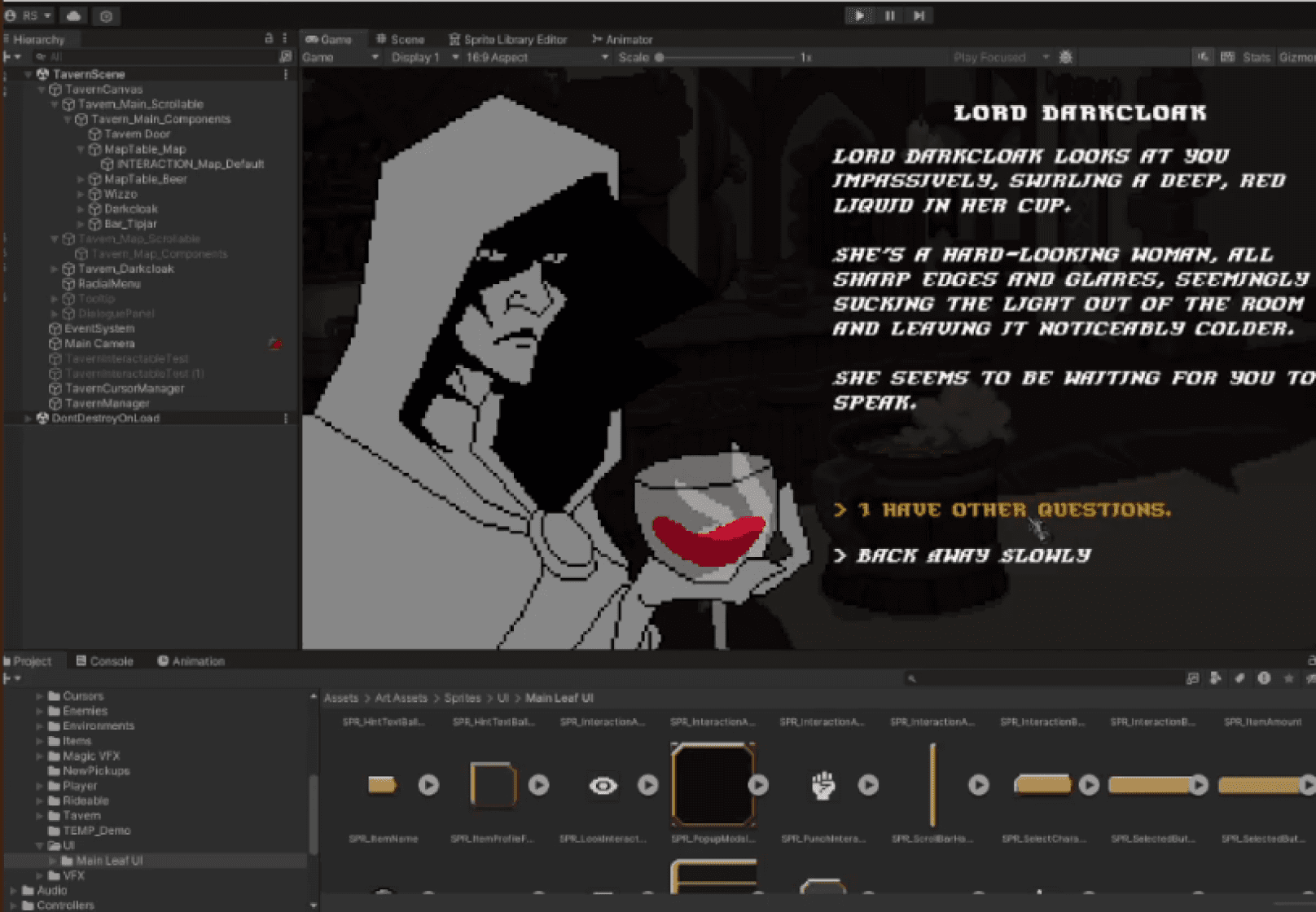Collapse the MapTable_Map object
The width and height of the screenshot is (1316, 912).
(81, 149)
